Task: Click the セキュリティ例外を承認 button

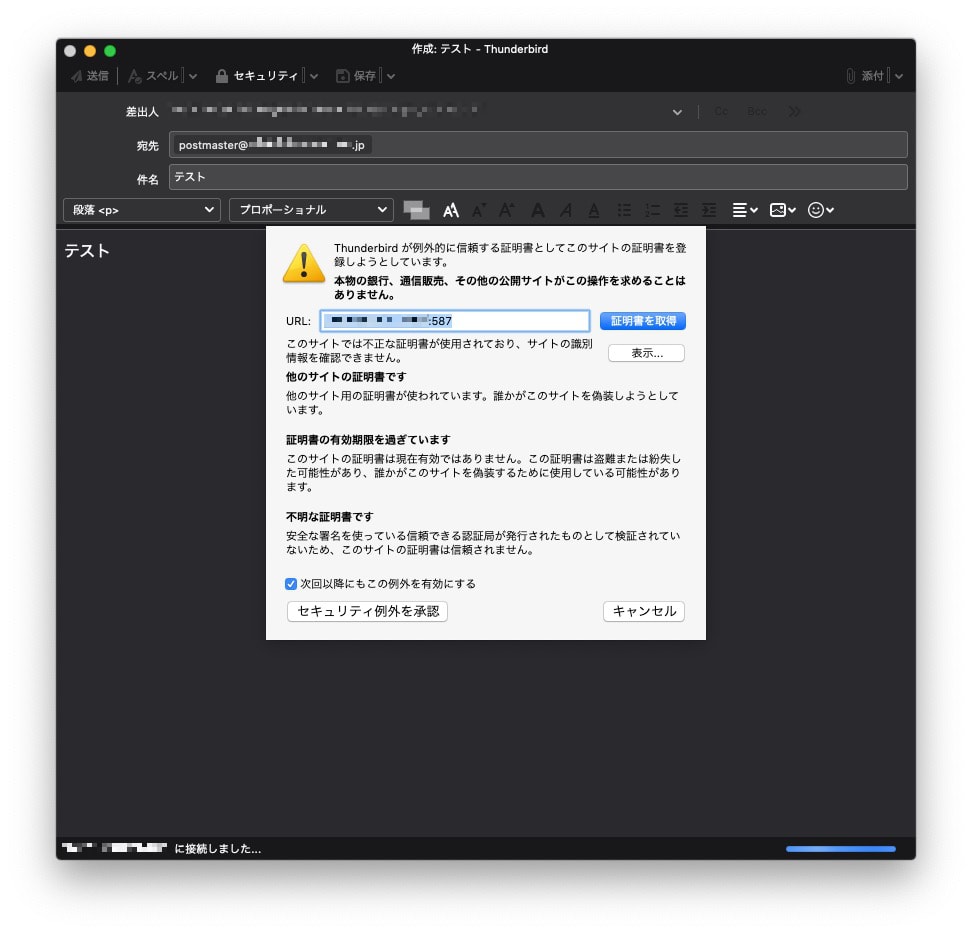Action: tap(367, 612)
